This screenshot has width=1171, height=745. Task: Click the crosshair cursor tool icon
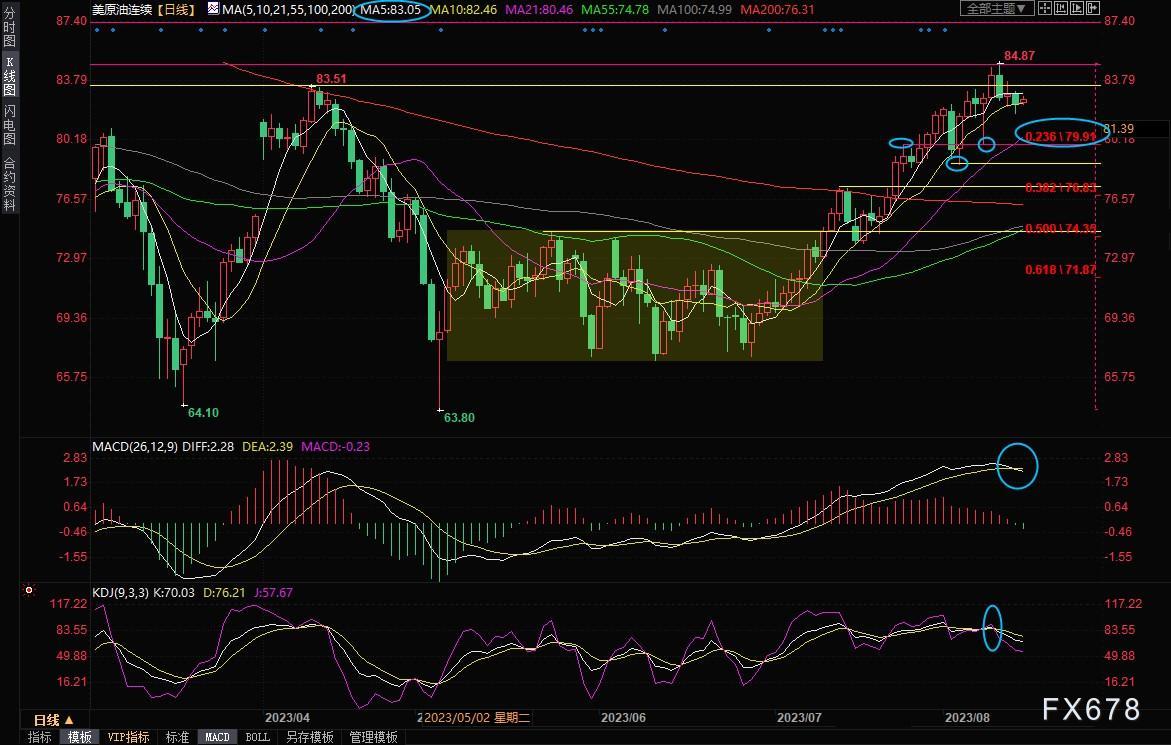[1045, 8]
